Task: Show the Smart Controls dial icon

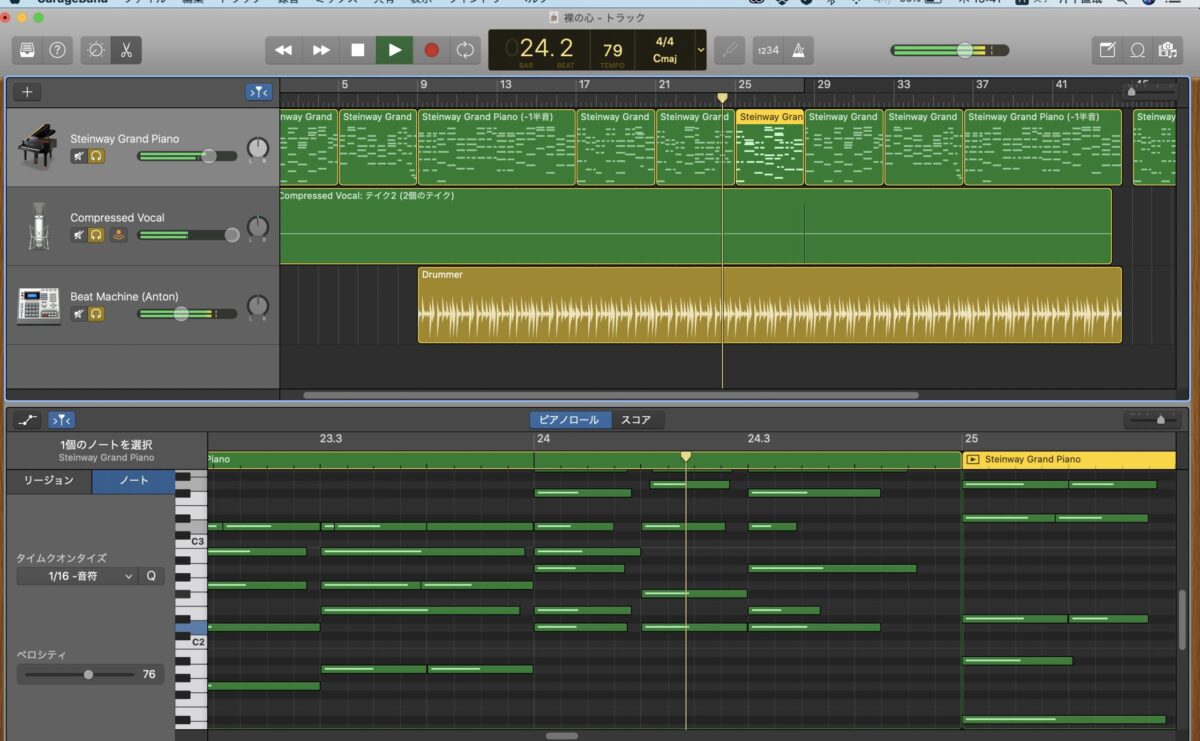Action: [96, 50]
